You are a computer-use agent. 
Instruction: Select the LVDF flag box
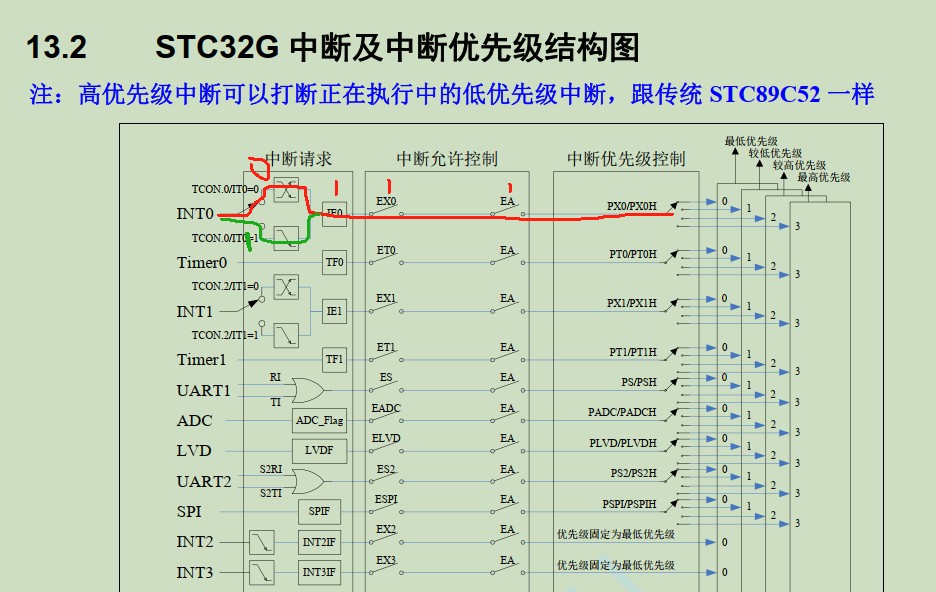pos(319,451)
